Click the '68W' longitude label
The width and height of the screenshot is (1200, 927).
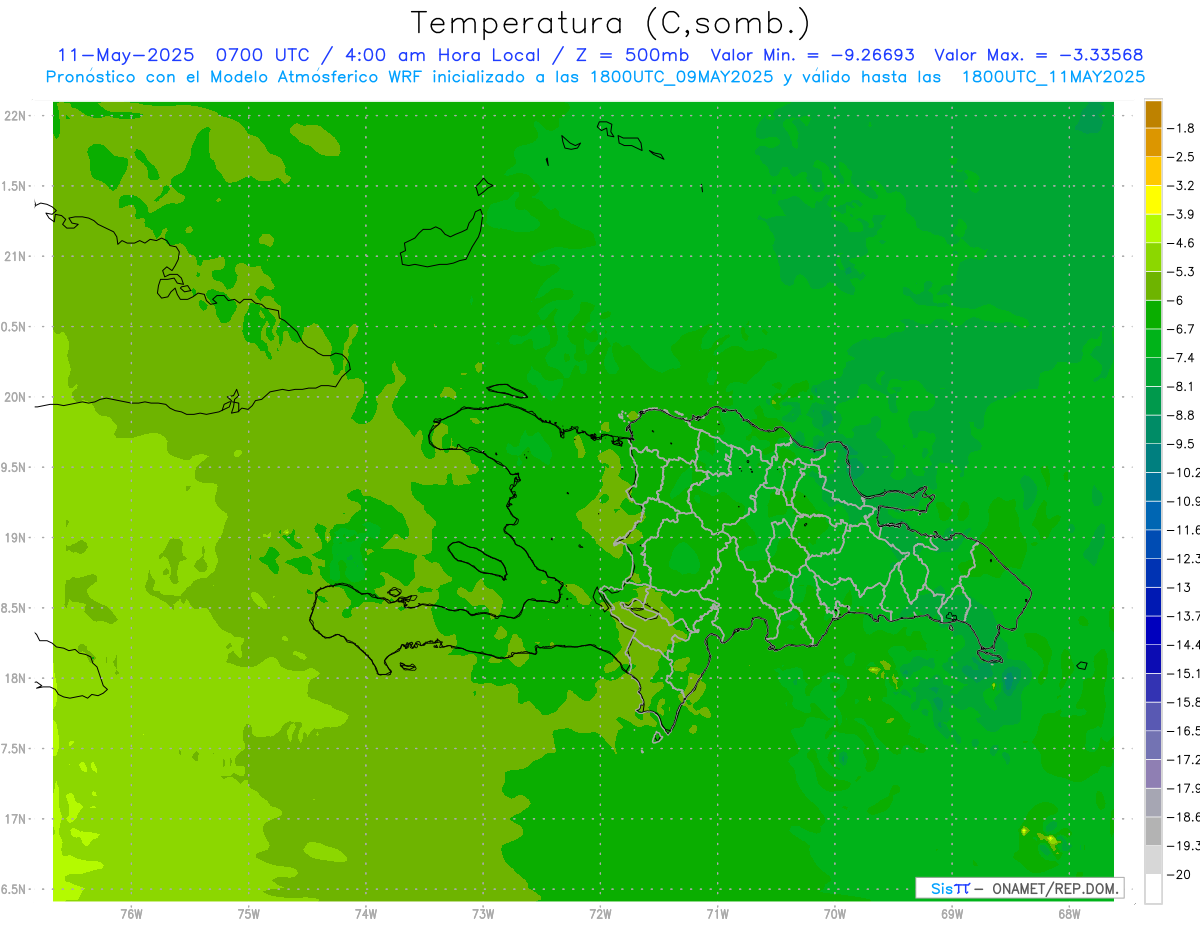click(1068, 913)
